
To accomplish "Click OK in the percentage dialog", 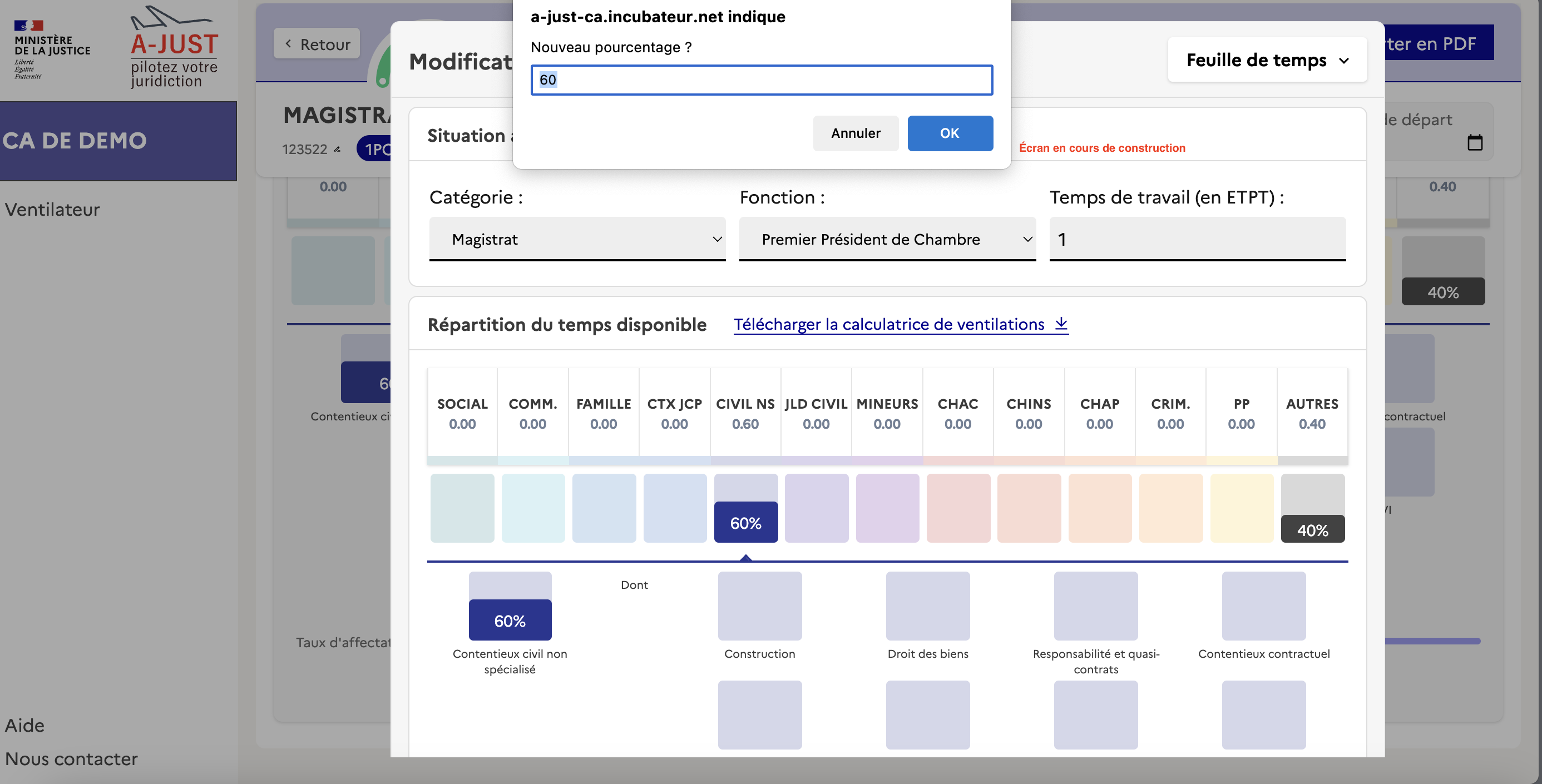I will pyautogui.click(x=950, y=133).
